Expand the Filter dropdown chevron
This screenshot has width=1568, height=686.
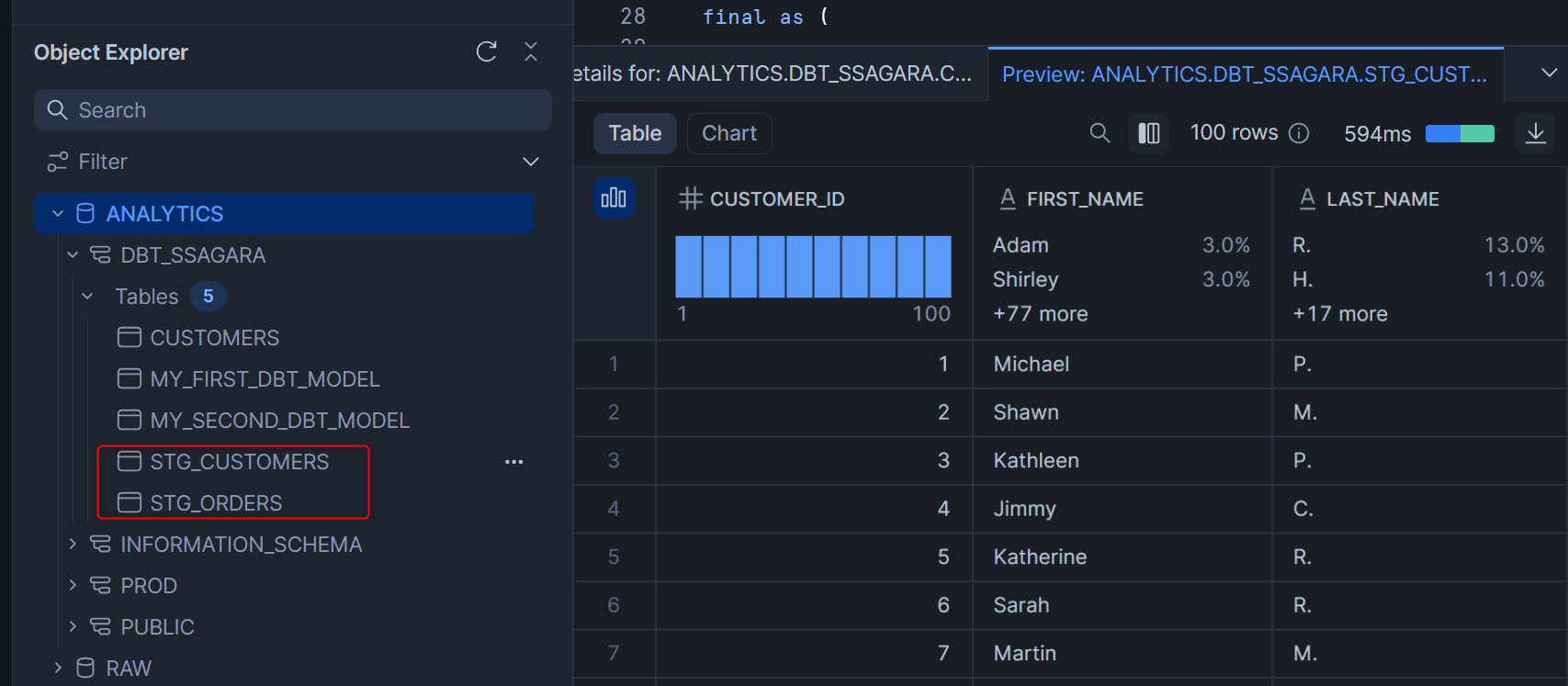pos(531,162)
